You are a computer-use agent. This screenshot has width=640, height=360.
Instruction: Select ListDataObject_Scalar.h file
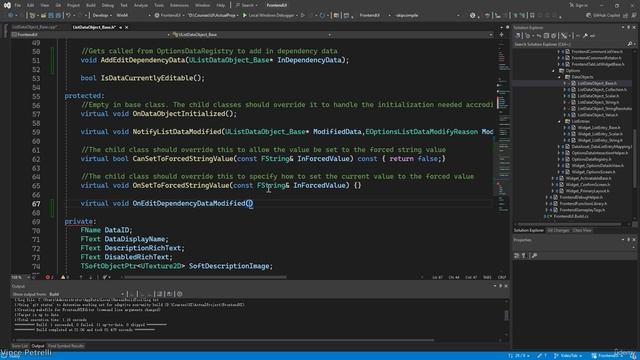598,96
